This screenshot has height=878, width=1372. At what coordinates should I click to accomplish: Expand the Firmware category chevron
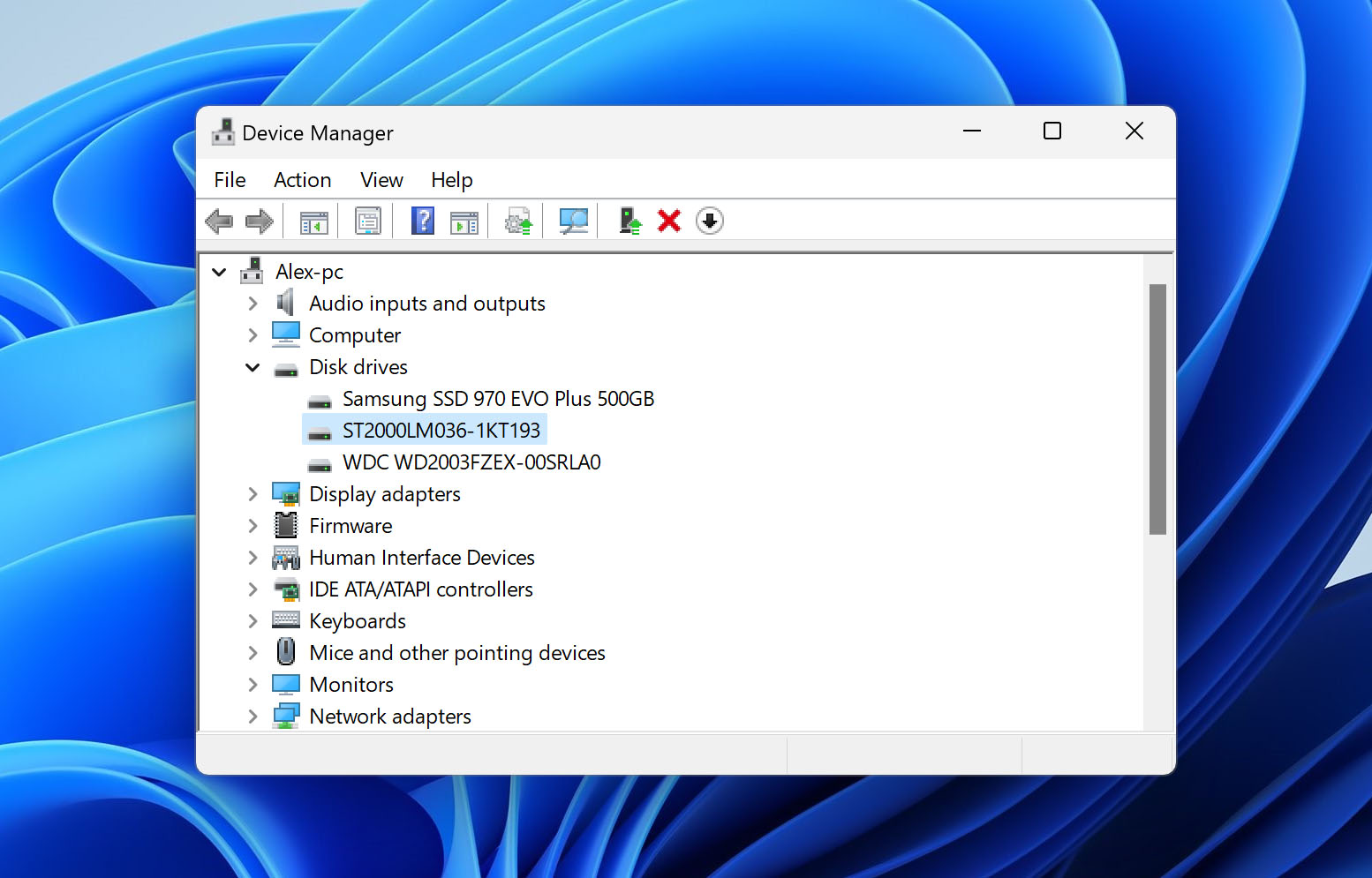(x=253, y=526)
